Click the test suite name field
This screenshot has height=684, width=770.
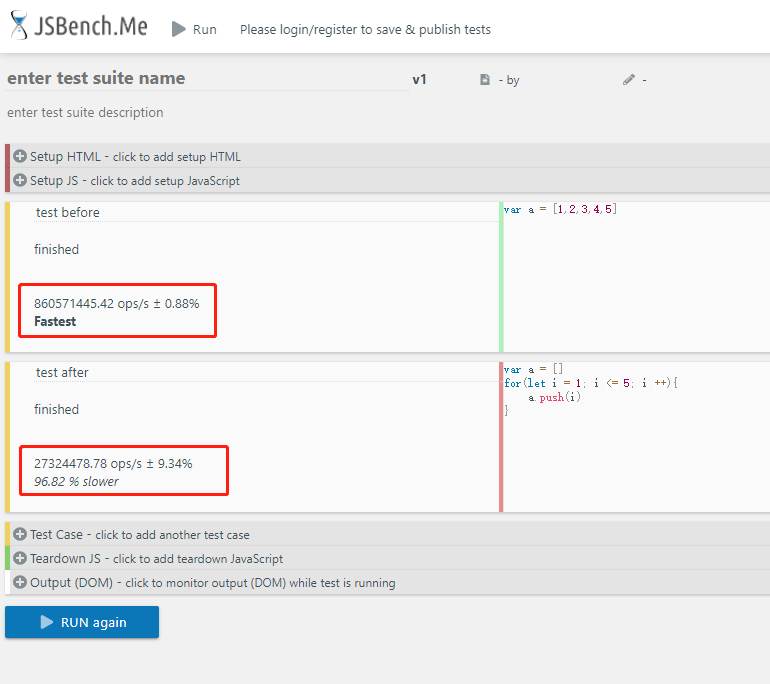(207, 79)
